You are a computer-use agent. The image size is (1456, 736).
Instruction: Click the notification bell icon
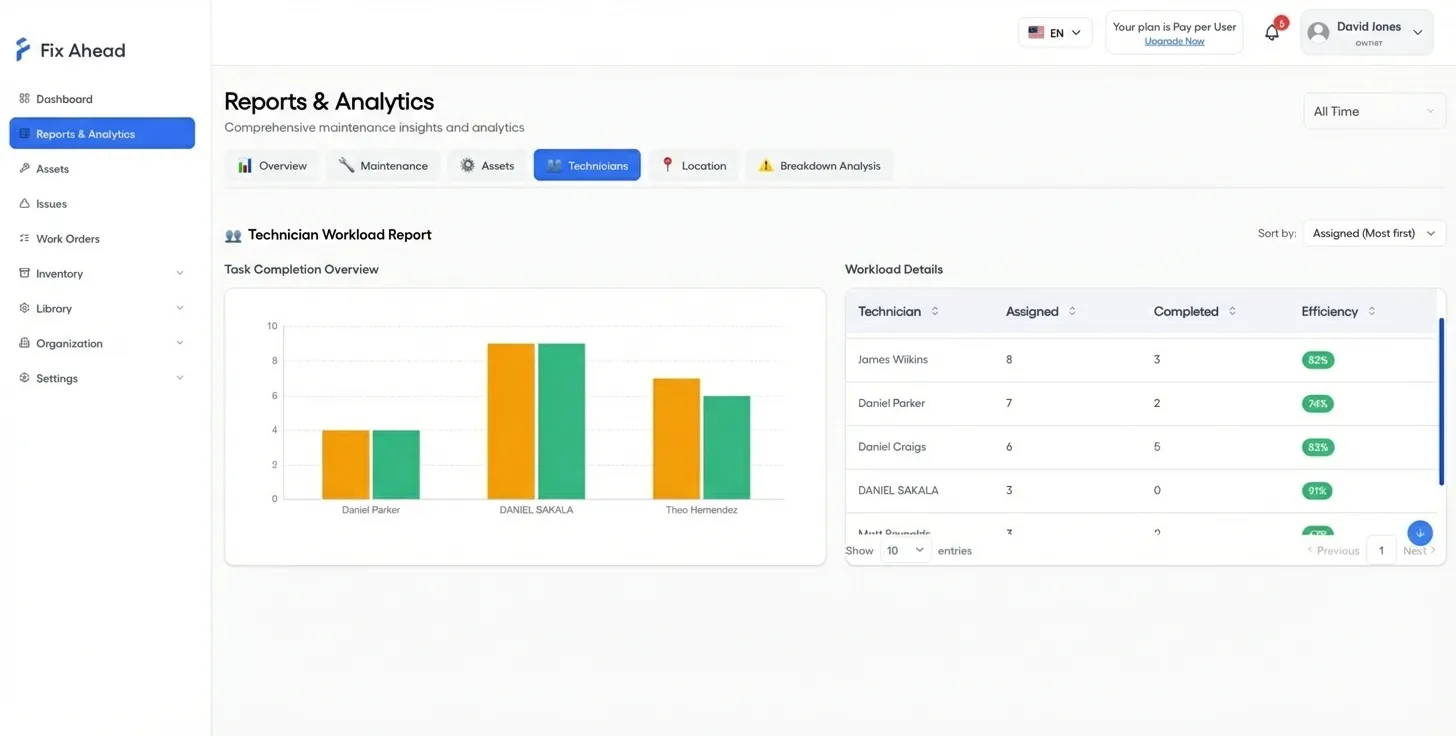pos(1271,33)
